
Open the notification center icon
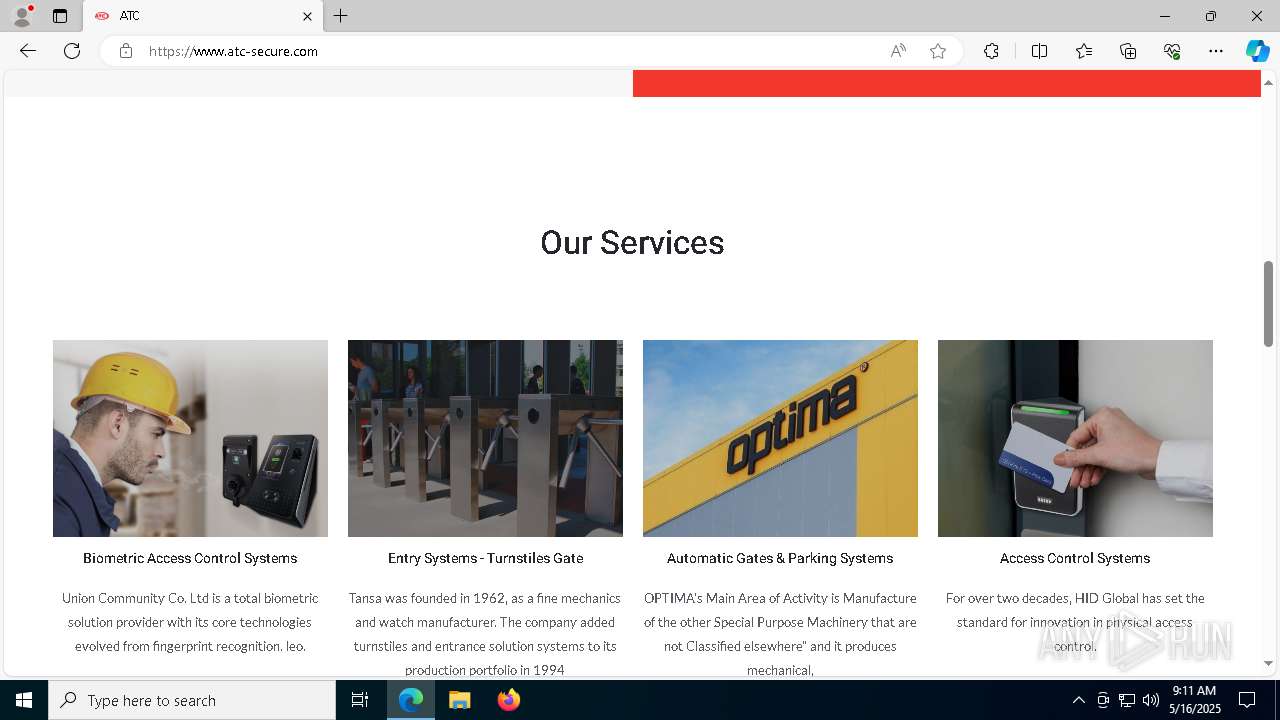pyautogui.click(x=1247, y=700)
